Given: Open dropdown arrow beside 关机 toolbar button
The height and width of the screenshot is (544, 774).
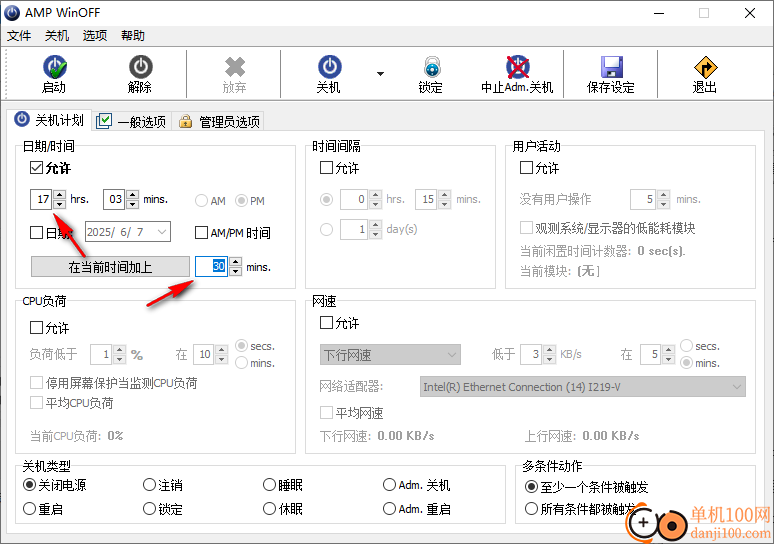Looking at the screenshot, I should tap(380, 74).
